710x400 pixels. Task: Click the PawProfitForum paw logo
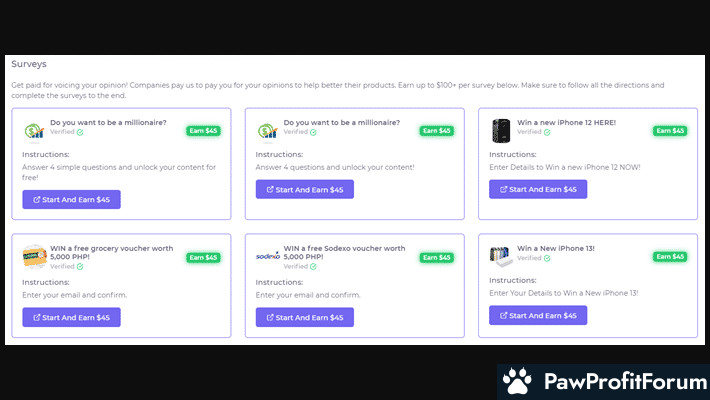coord(517,382)
